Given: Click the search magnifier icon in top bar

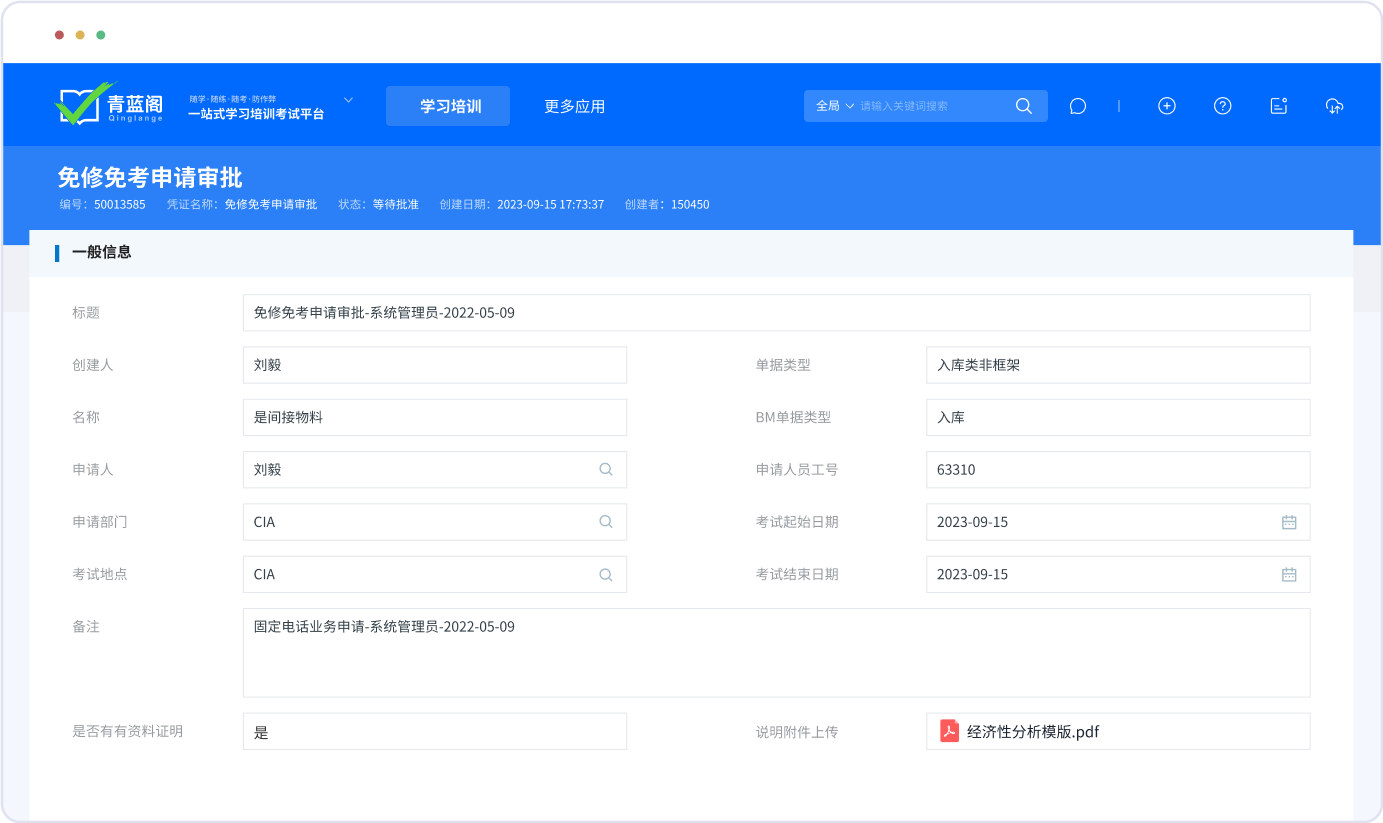Looking at the screenshot, I should pyautogui.click(x=1023, y=106).
